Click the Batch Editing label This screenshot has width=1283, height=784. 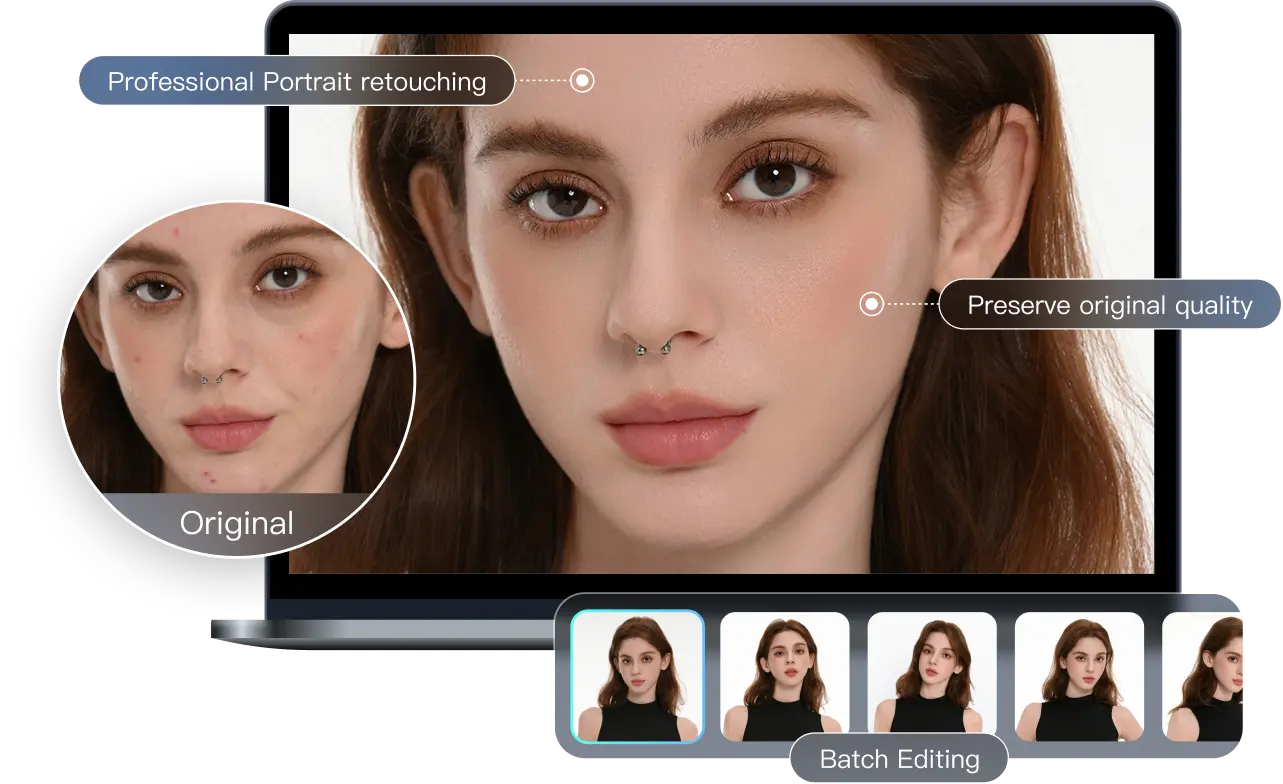[x=899, y=759]
